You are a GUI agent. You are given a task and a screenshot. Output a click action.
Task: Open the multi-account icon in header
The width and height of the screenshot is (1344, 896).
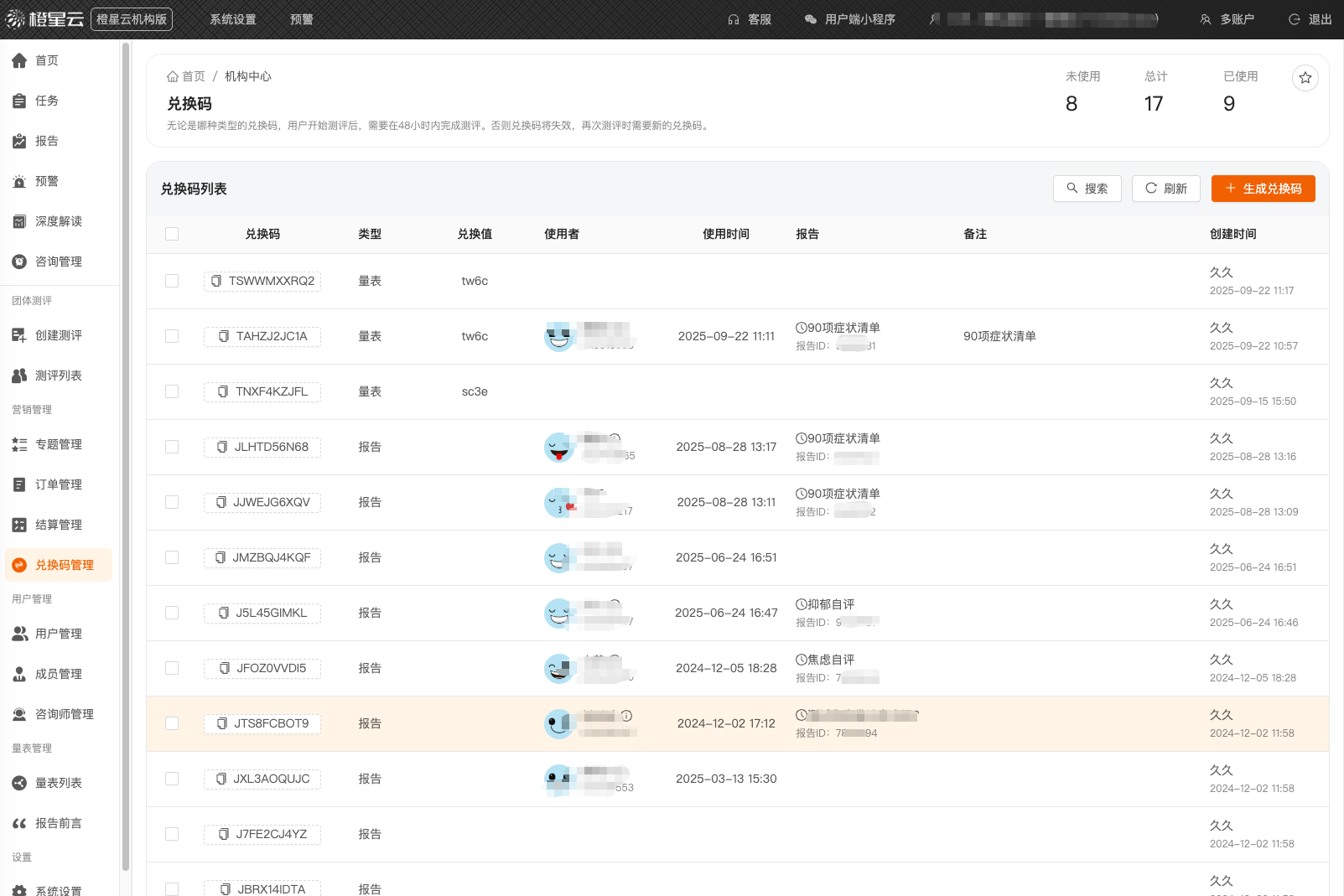(1206, 19)
